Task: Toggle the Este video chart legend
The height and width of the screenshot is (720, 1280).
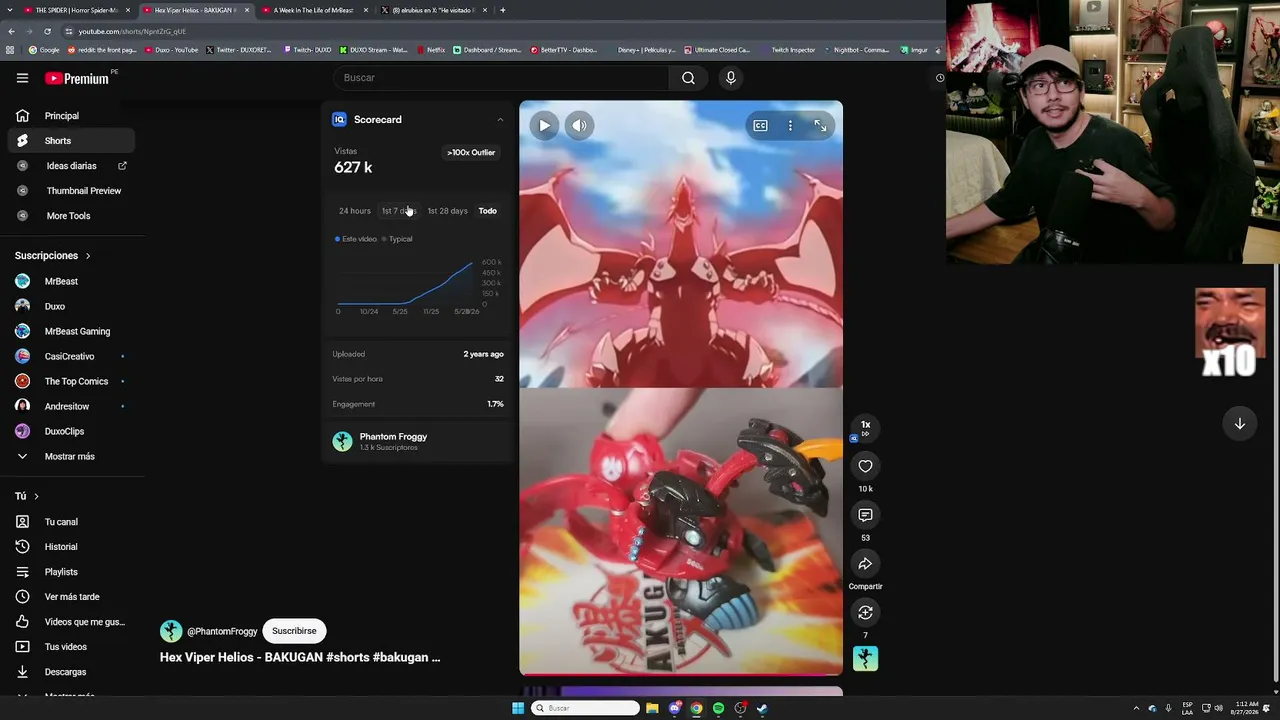Action: [x=356, y=239]
